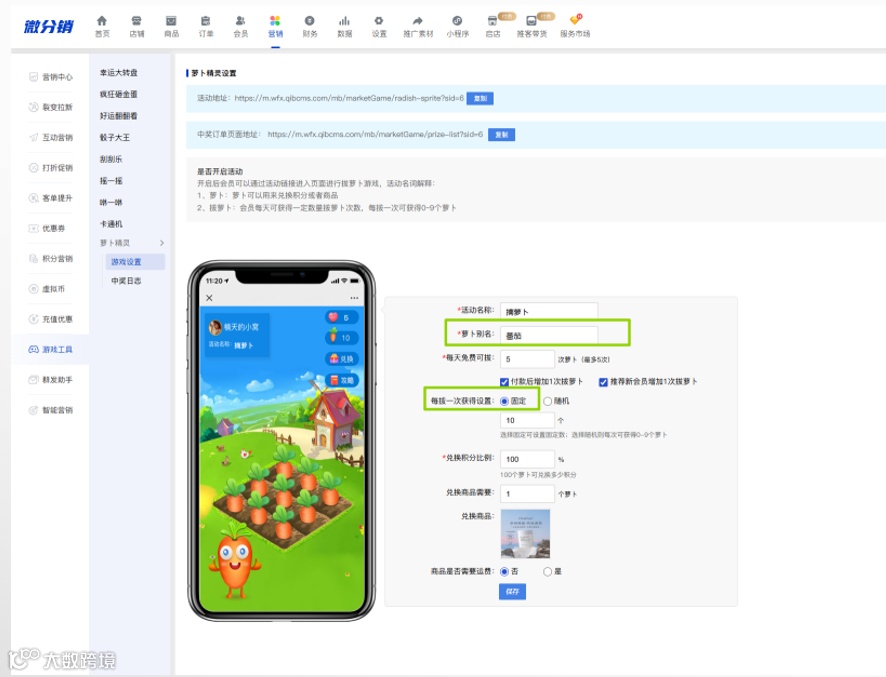The image size is (886, 677).
Task: Select the 随机 radio button
Action: (548, 401)
